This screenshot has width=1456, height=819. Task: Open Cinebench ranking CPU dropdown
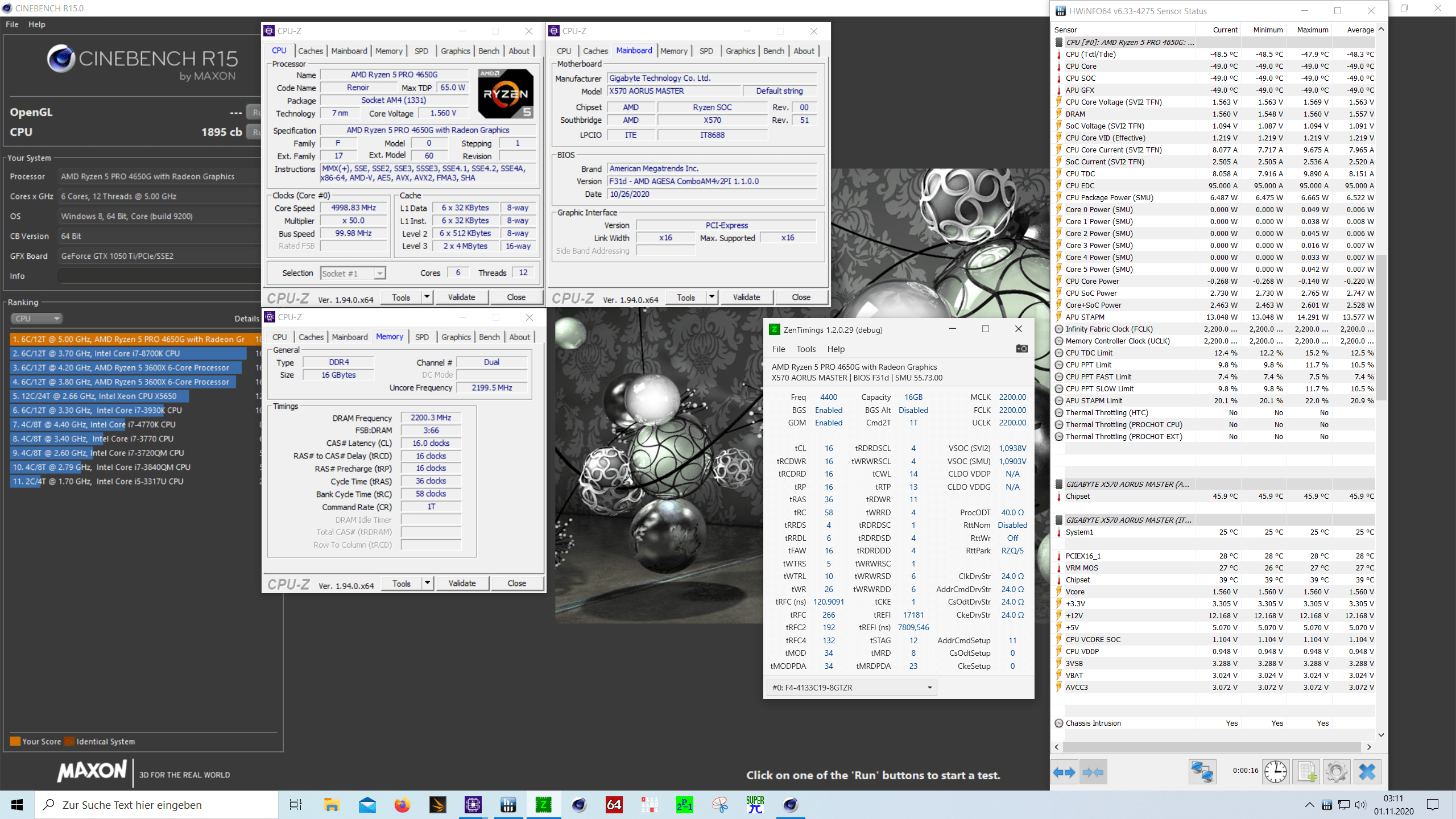36,318
